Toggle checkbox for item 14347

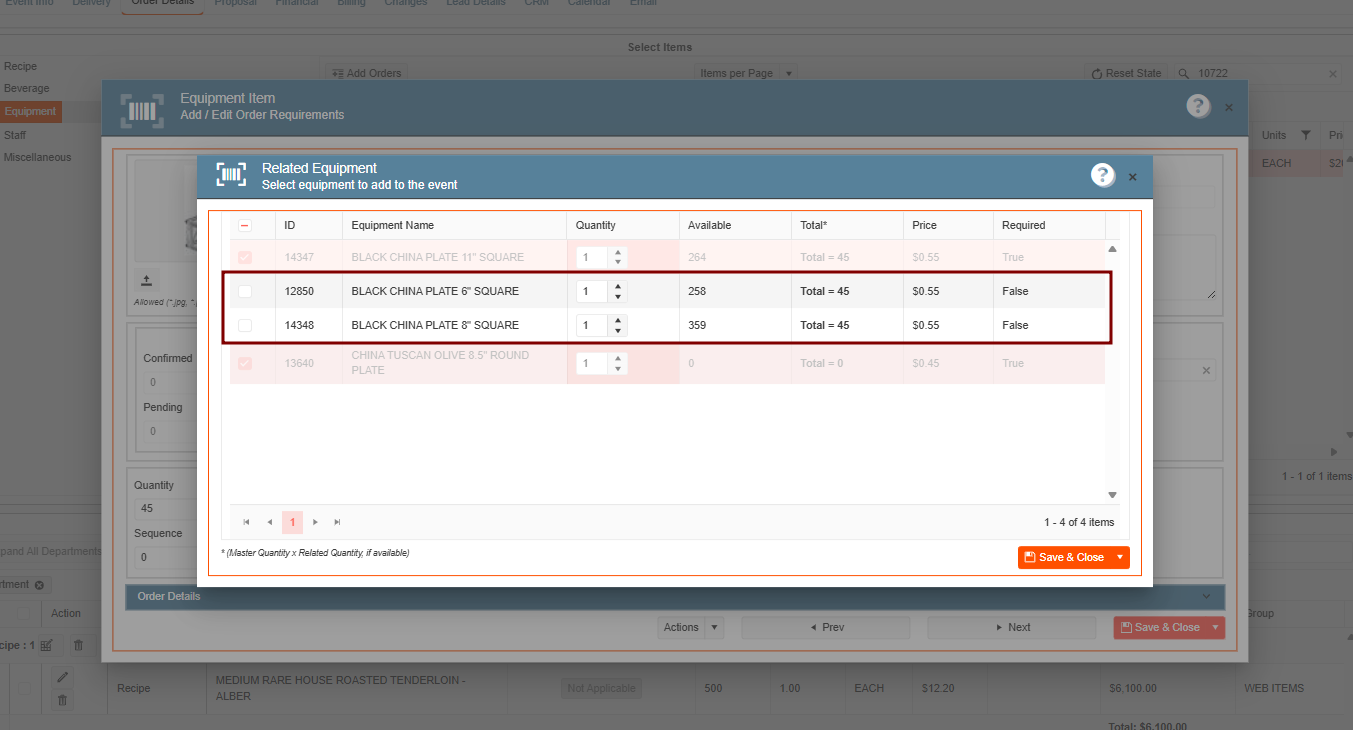[x=245, y=258]
